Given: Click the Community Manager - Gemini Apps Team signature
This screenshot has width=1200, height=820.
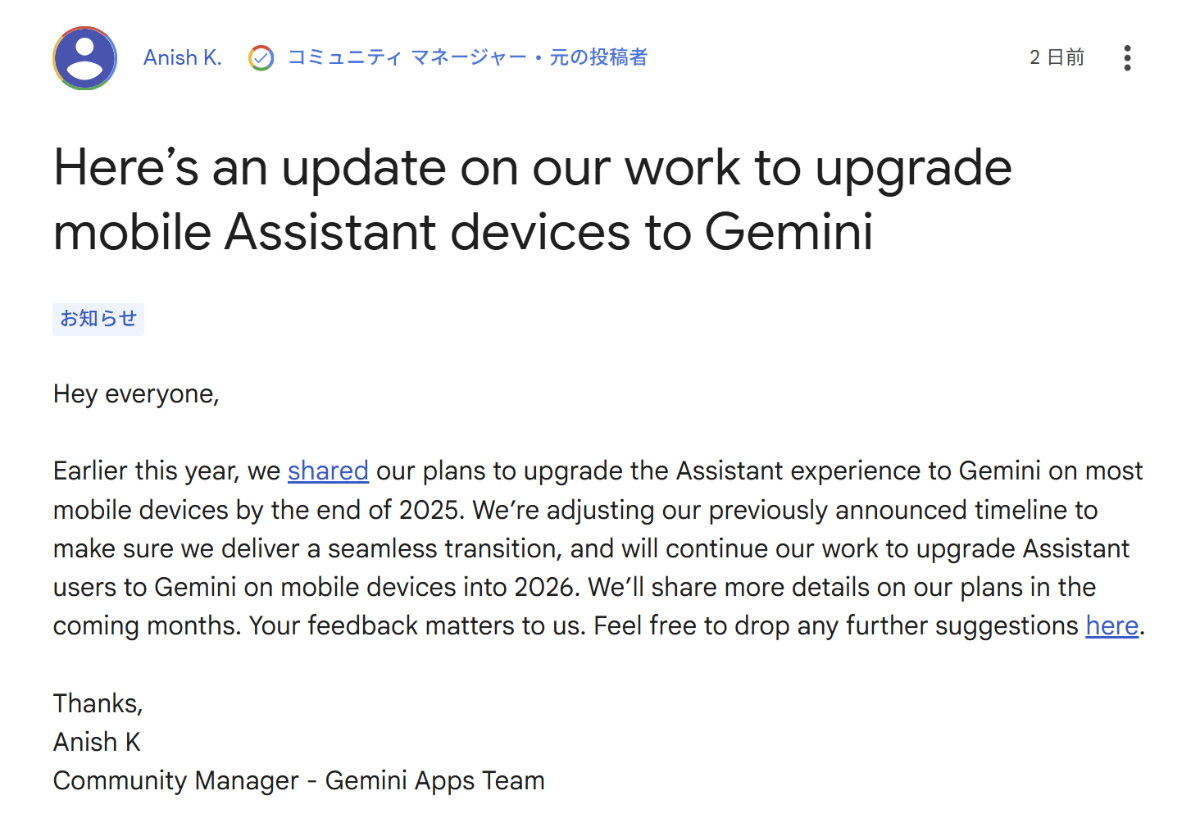Looking at the screenshot, I should [x=298, y=780].
